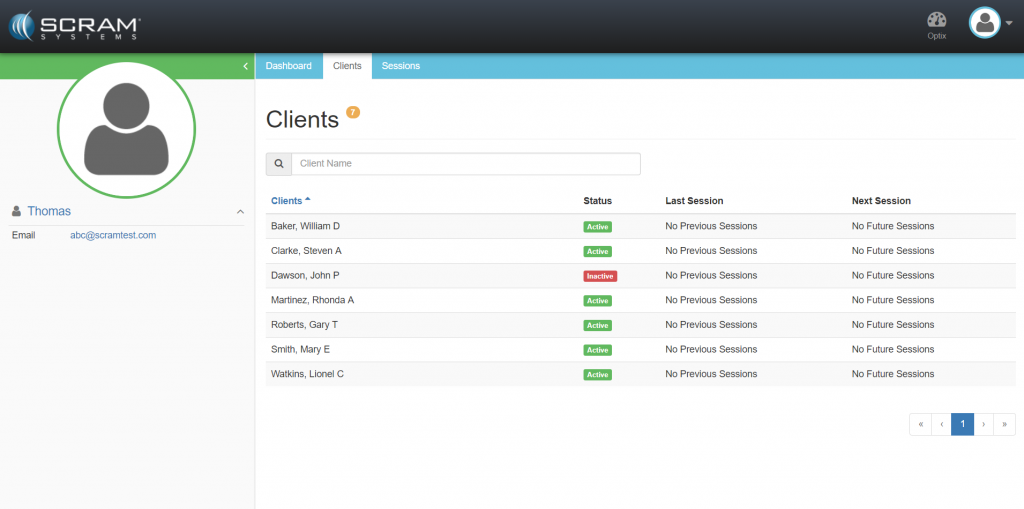Screen dimensions: 1024x509
Task: Open the Optix dashboard icon
Action: point(936,23)
